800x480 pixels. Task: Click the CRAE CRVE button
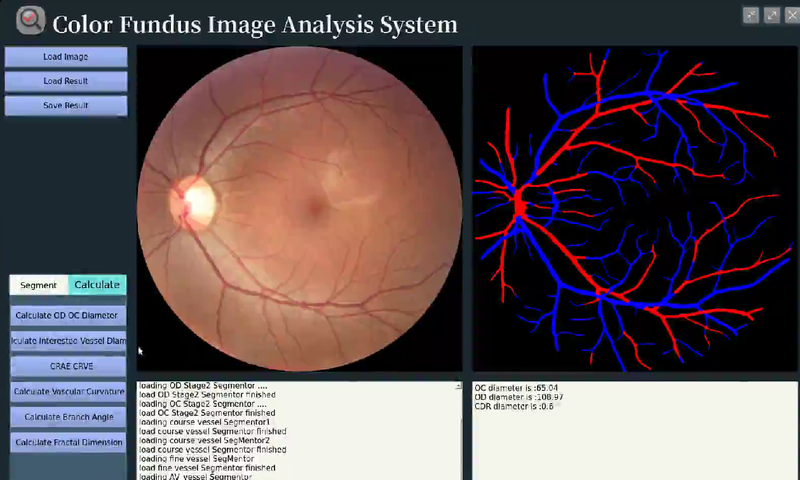pos(68,366)
